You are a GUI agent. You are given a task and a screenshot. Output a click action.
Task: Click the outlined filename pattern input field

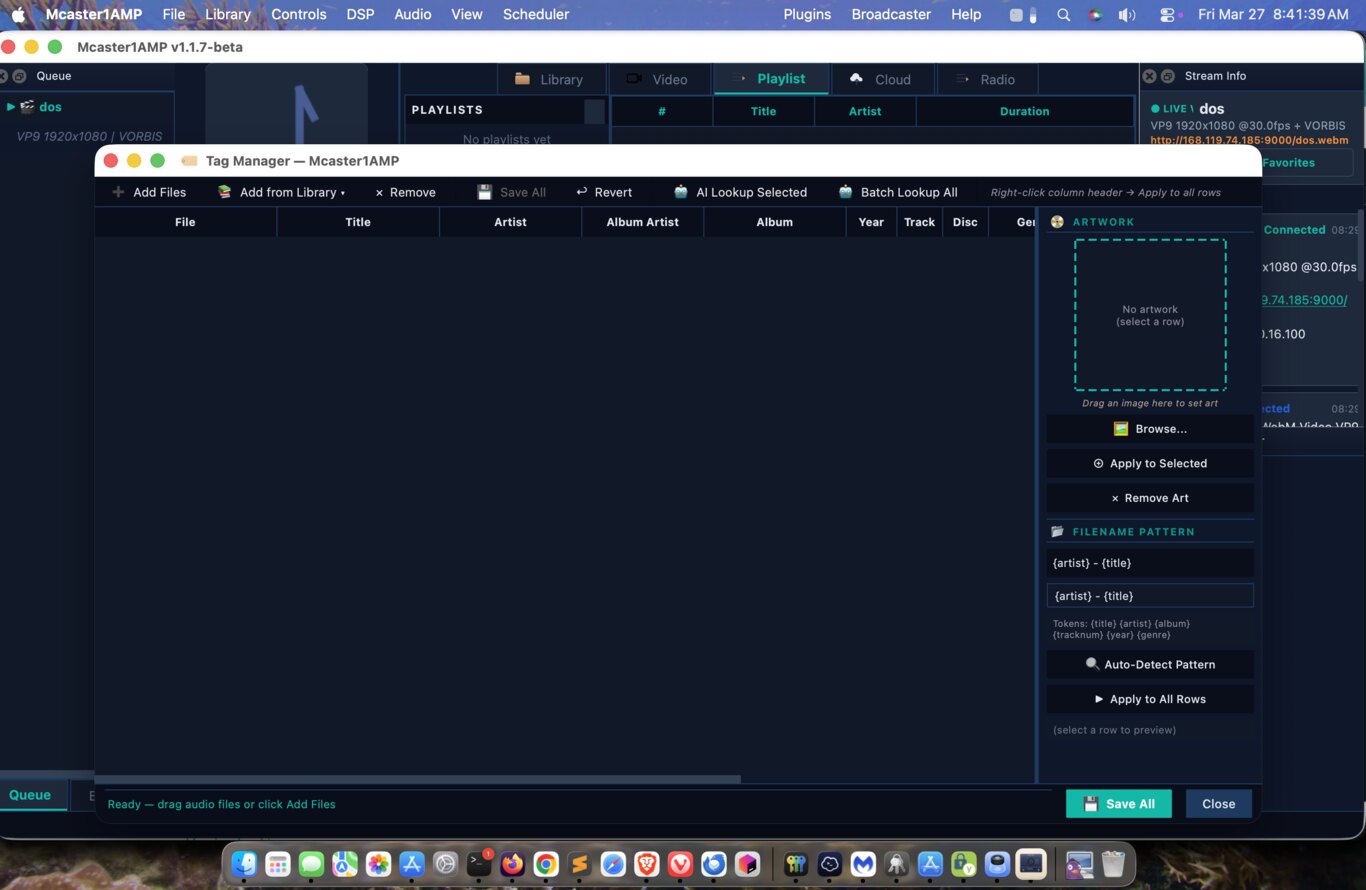1150,596
